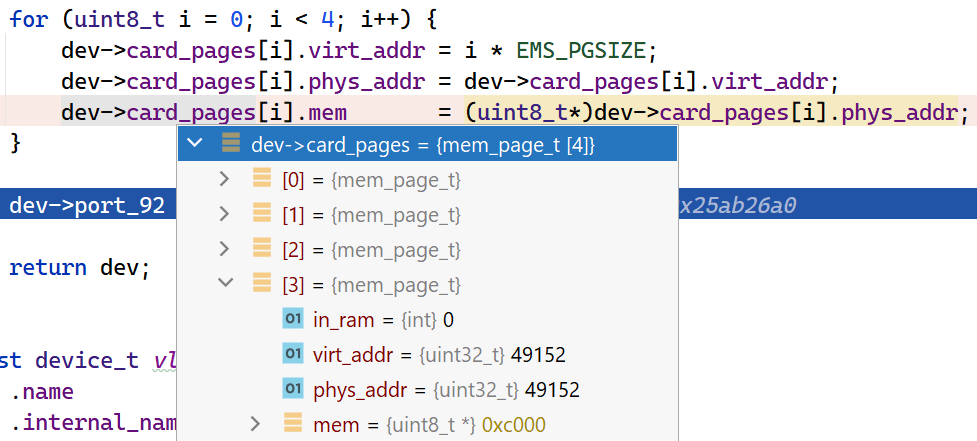
Task: Click the in_ram primitive value icon
Action: (x=293, y=319)
